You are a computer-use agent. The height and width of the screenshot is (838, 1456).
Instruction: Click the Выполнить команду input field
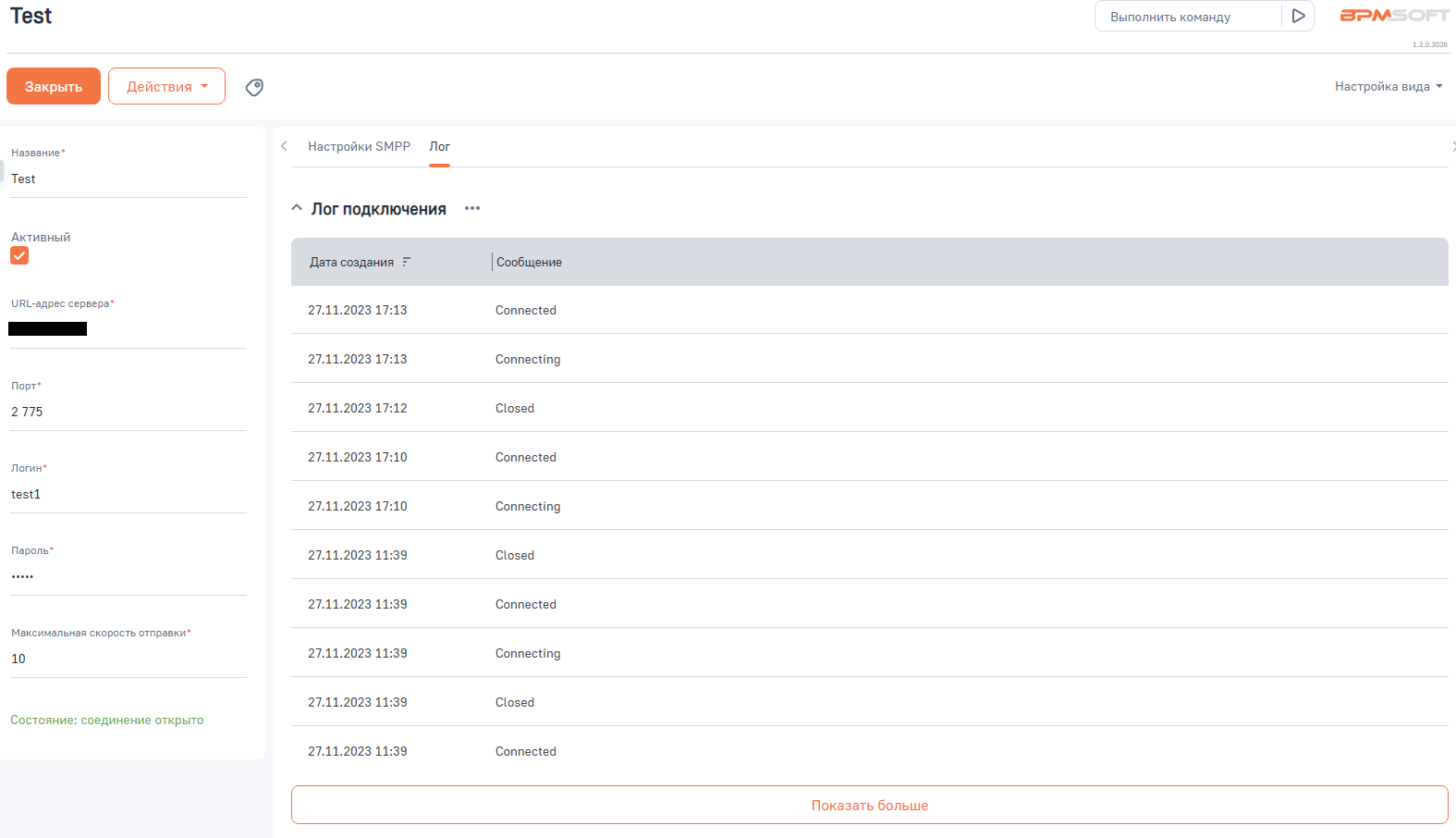[x=1188, y=17]
